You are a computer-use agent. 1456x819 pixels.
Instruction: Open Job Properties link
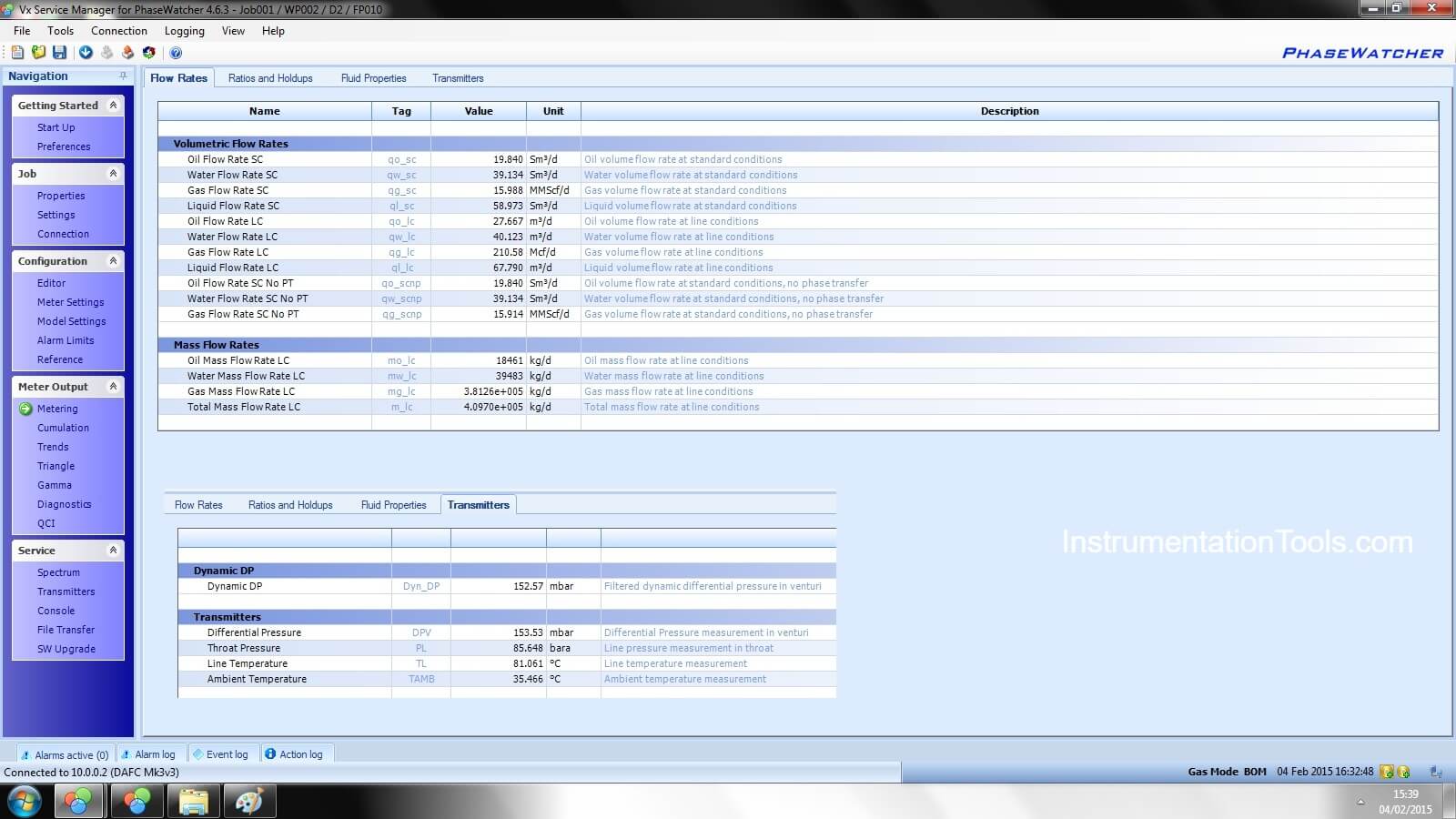[61, 196]
